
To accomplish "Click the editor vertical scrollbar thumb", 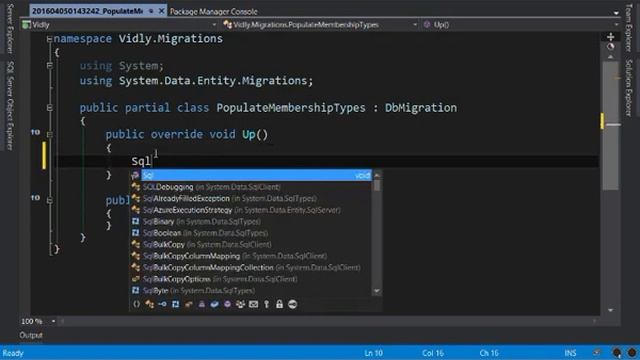I will 611,127.
